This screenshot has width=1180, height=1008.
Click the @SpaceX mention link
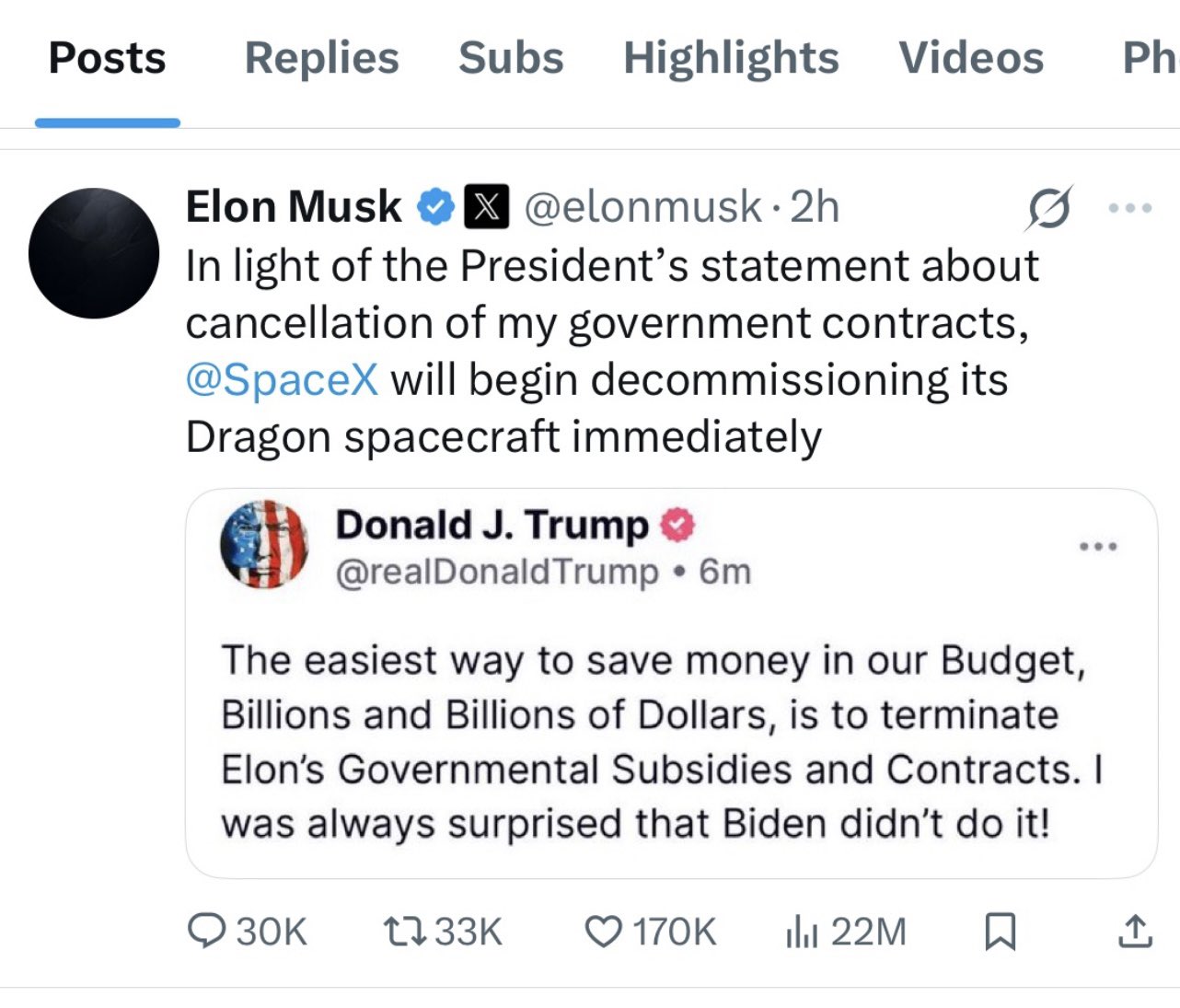pyautogui.click(x=282, y=379)
